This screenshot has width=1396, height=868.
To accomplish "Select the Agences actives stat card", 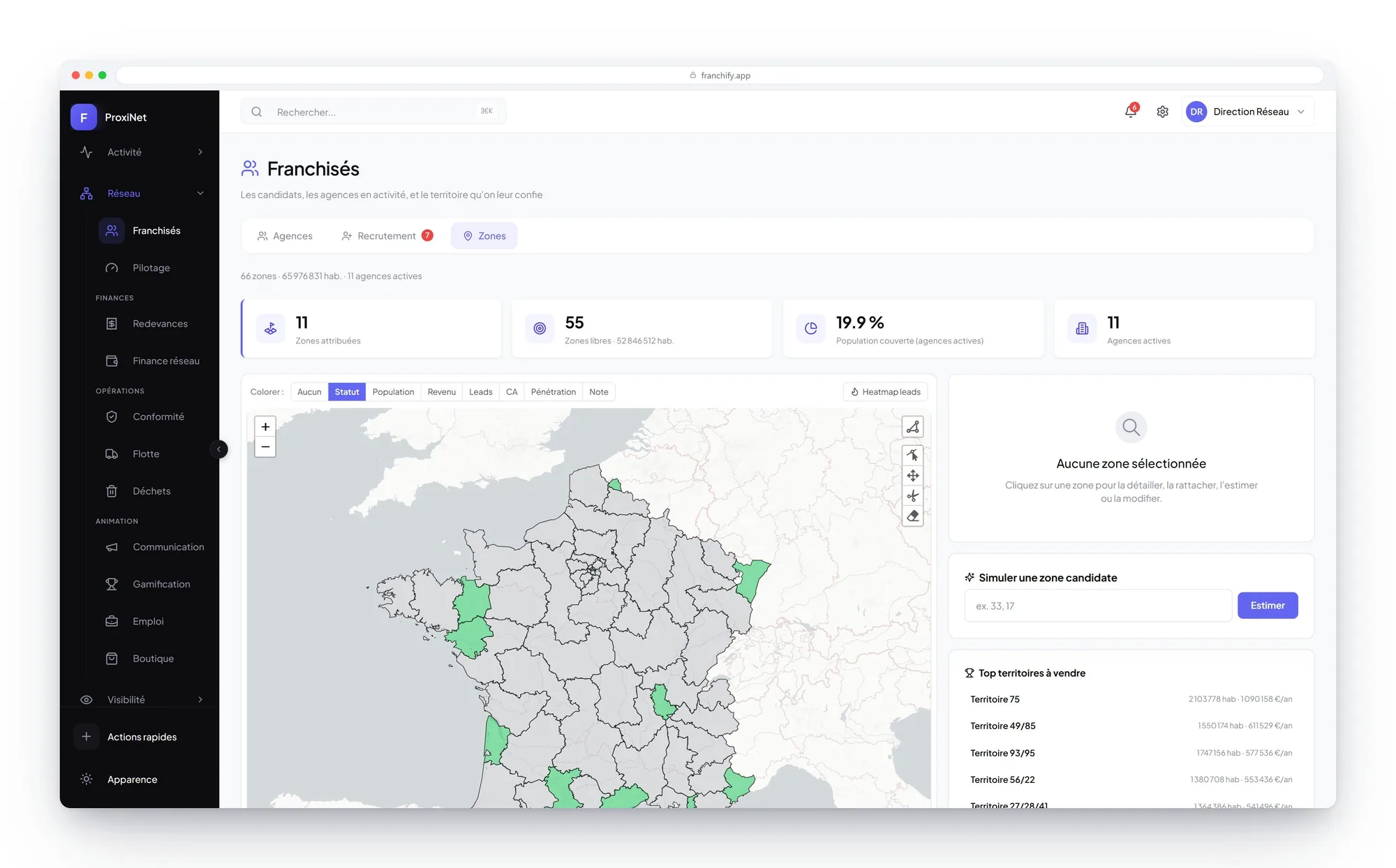I will [x=1185, y=329].
